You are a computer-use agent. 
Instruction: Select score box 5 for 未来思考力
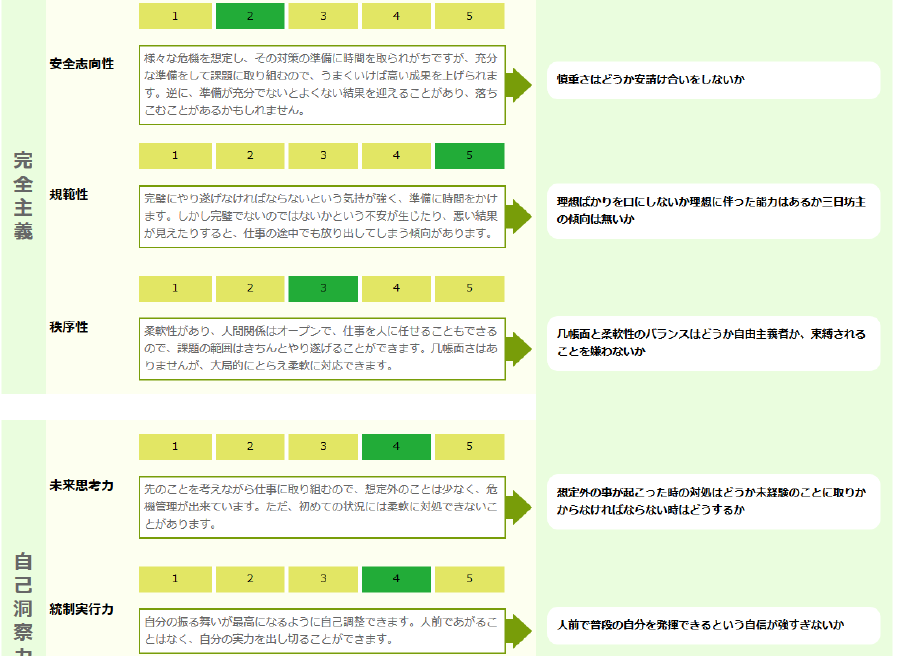pyautogui.click(x=470, y=447)
